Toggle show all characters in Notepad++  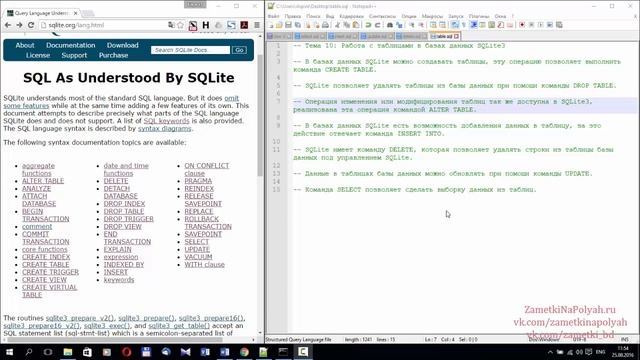464,25
